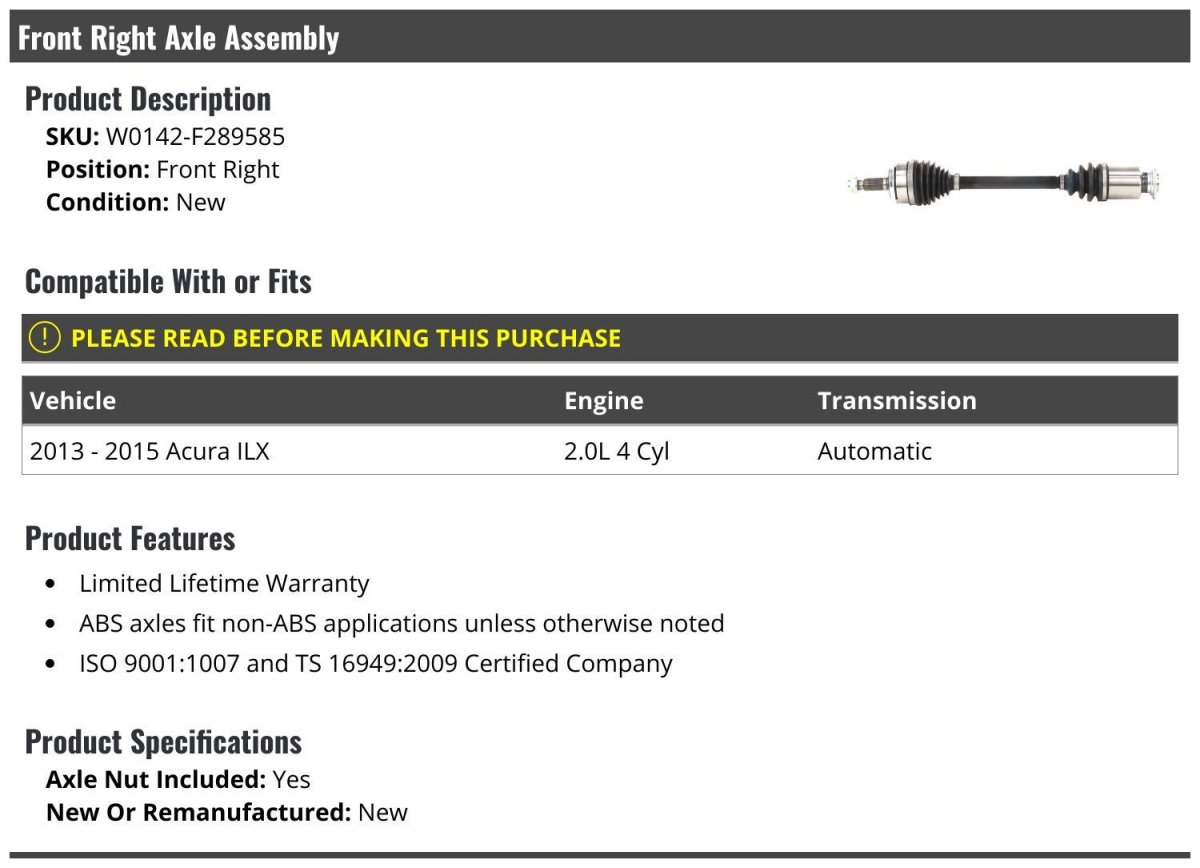Click the Product Specifications heading
The height and width of the screenshot is (868, 1200).
click(163, 742)
